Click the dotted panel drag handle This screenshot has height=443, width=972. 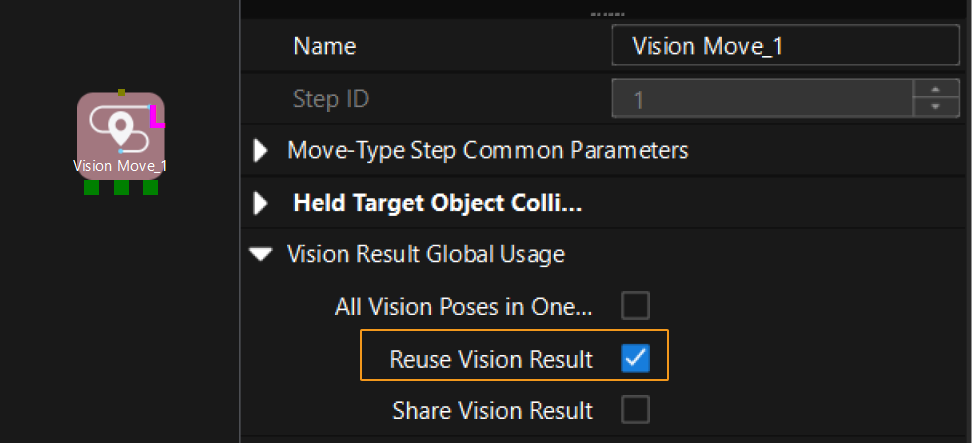(x=607, y=14)
